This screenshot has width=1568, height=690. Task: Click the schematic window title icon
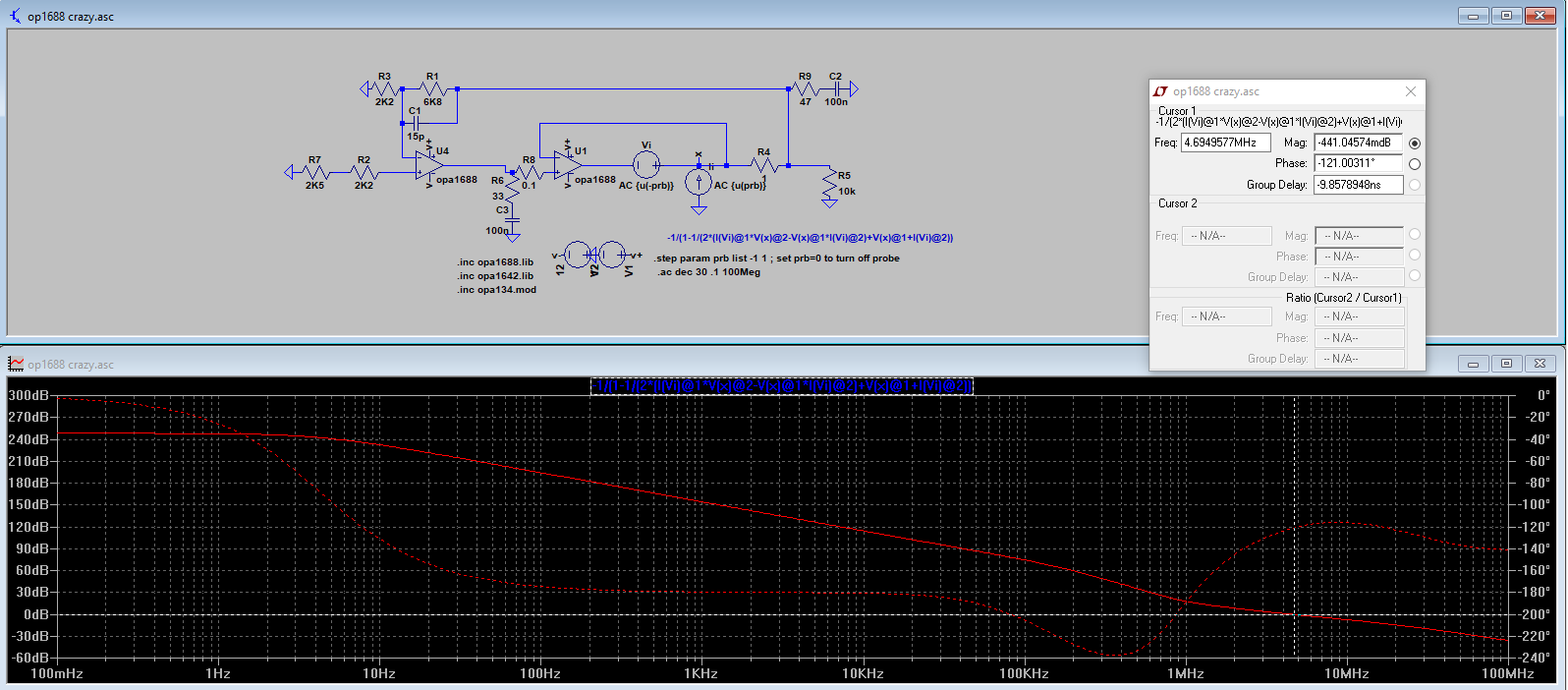click(15, 16)
